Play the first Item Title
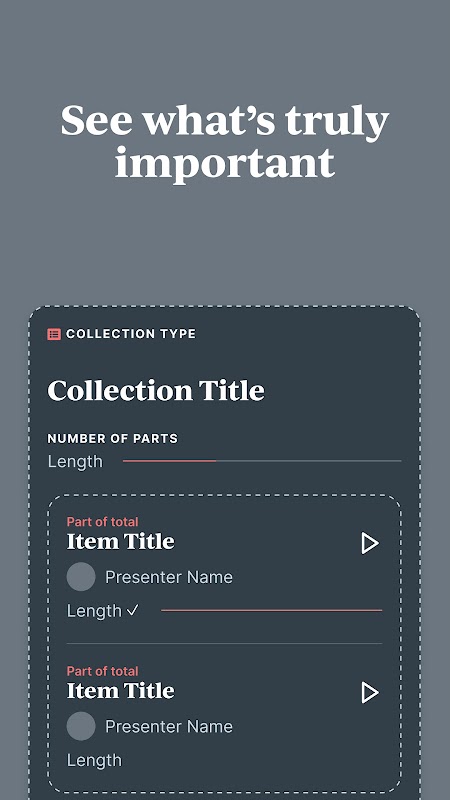Image resolution: width=450 pixels, height=800 pixels. [370, 543]
